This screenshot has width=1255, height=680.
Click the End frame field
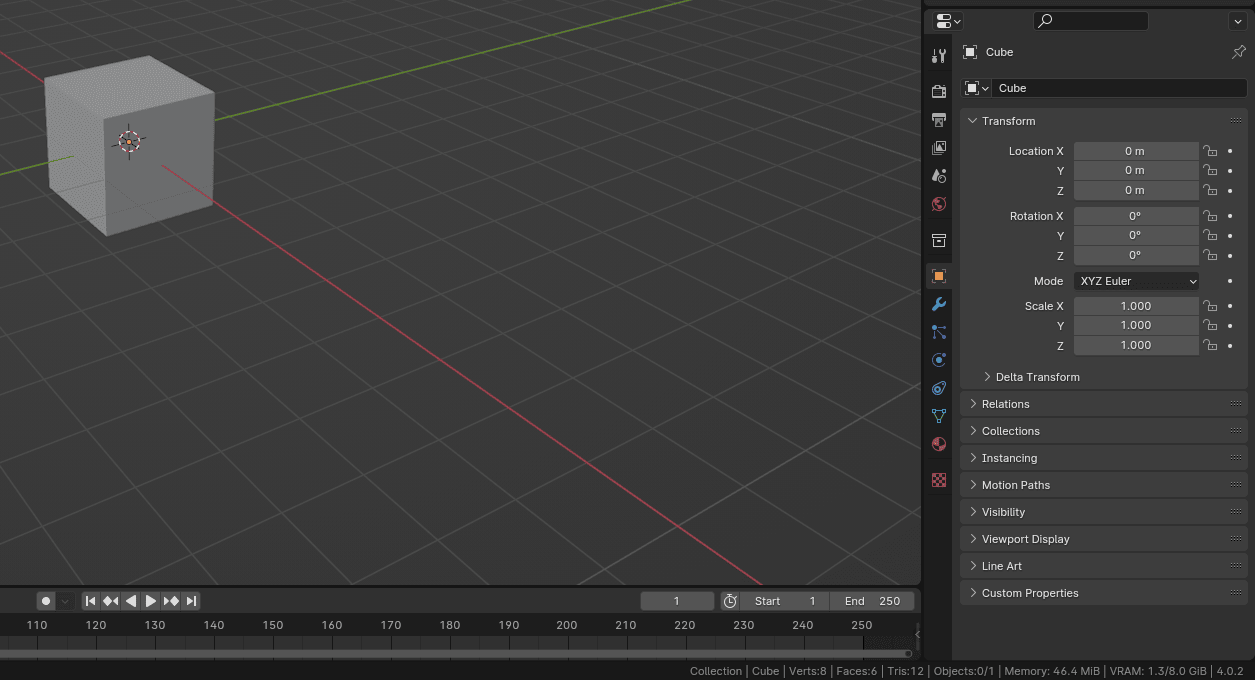tap(872, 601)
